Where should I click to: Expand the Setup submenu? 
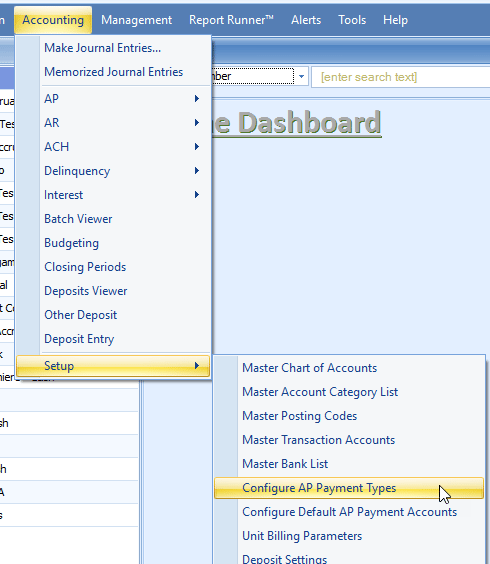coord(113,366)
